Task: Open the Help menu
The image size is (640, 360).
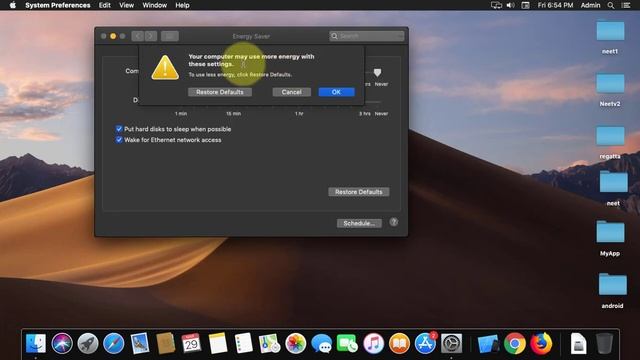Action: pyautogui.click(x=182, y=5)
